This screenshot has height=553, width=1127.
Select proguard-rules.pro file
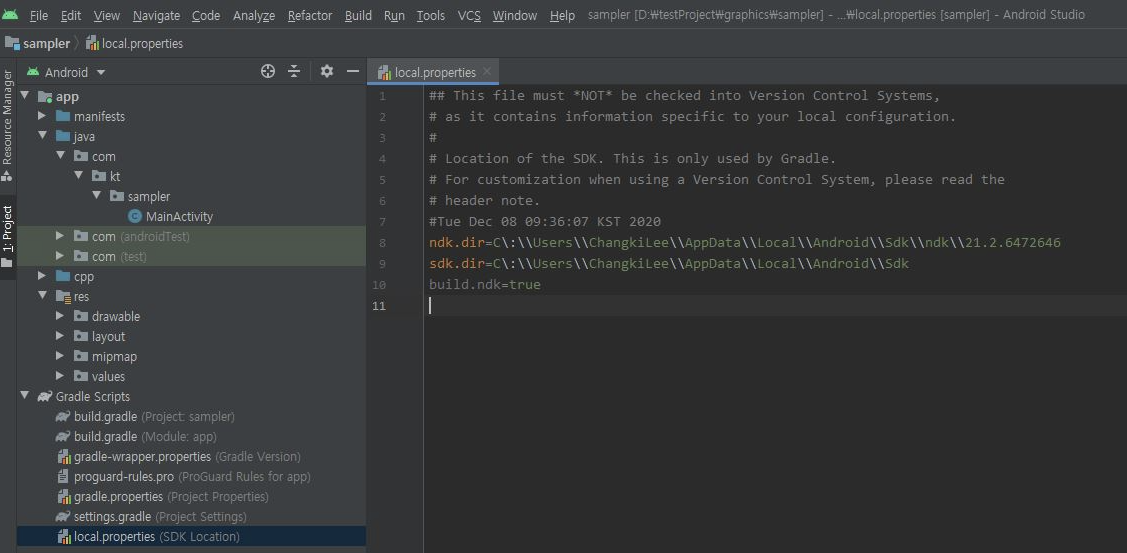tap(183, 477)
